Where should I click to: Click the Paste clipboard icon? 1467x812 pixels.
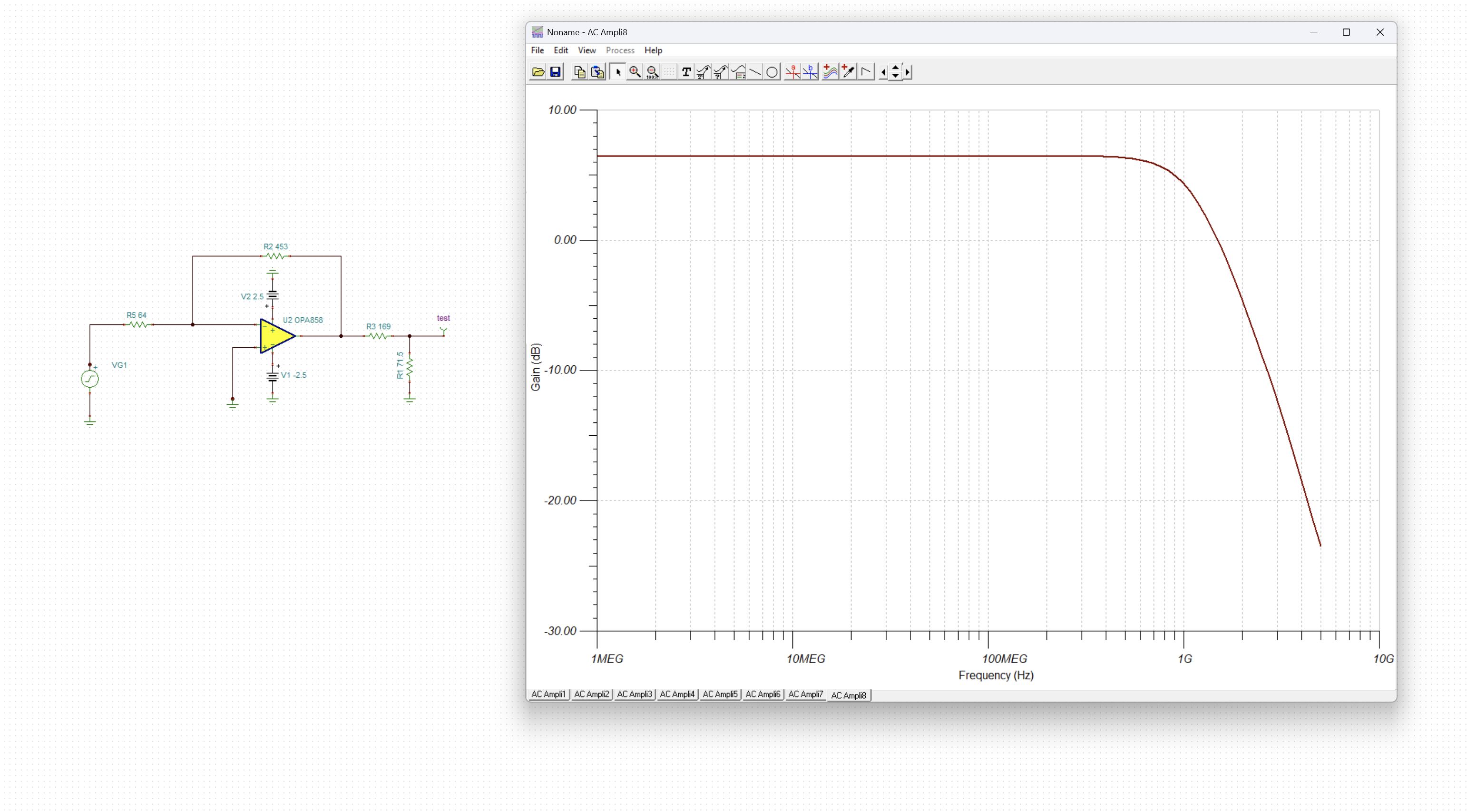597,72
